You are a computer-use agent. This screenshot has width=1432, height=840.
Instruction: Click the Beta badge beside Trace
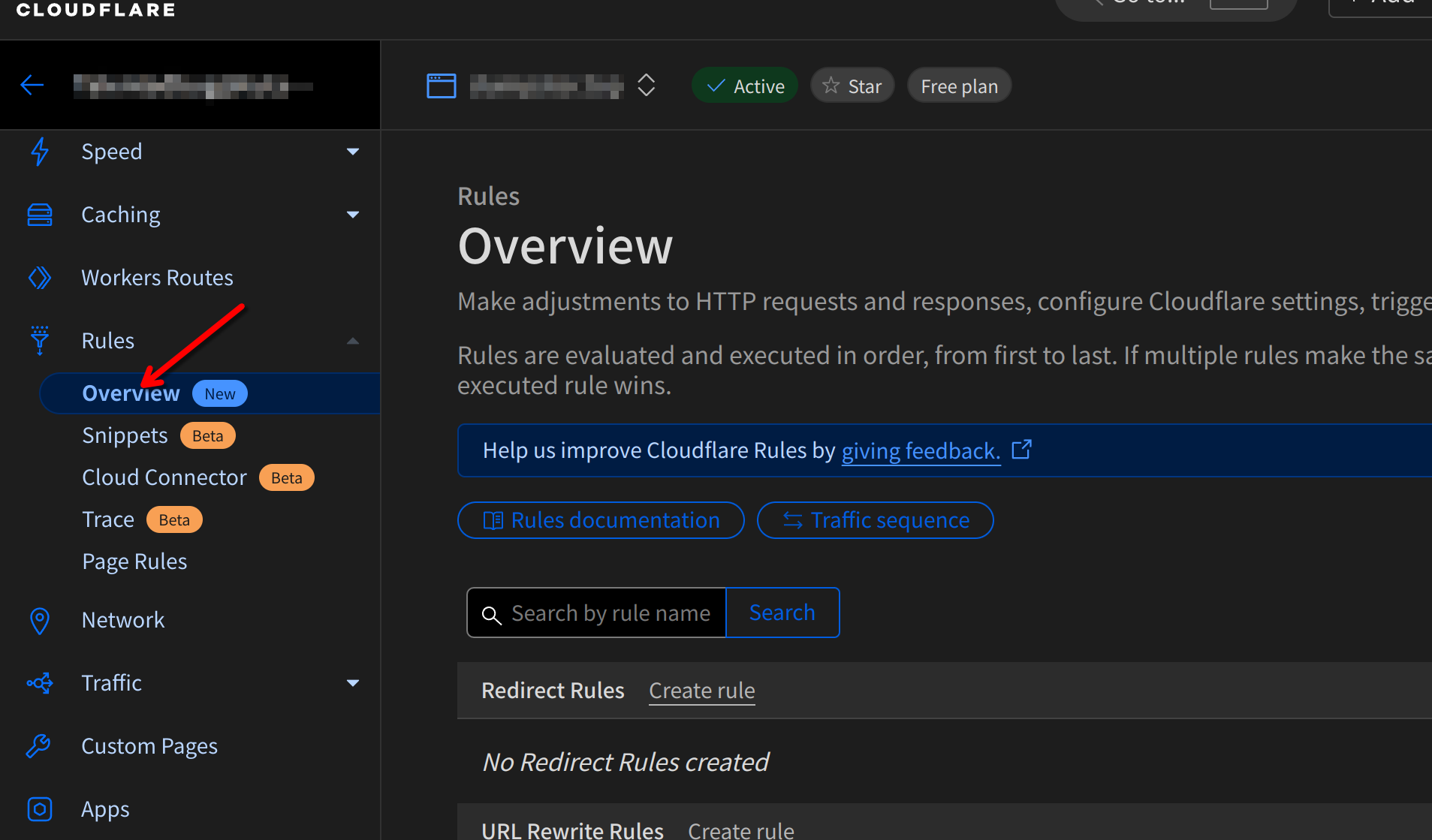click(174, 519)
